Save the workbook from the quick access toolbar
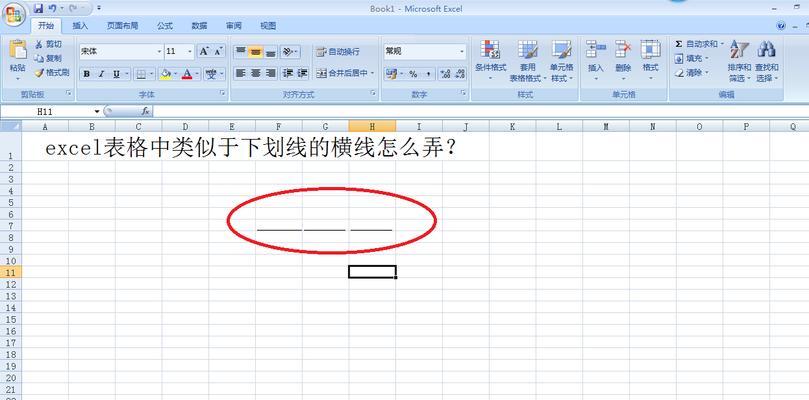This screenshot has height=400, width=809. click(x=39, y=8)
